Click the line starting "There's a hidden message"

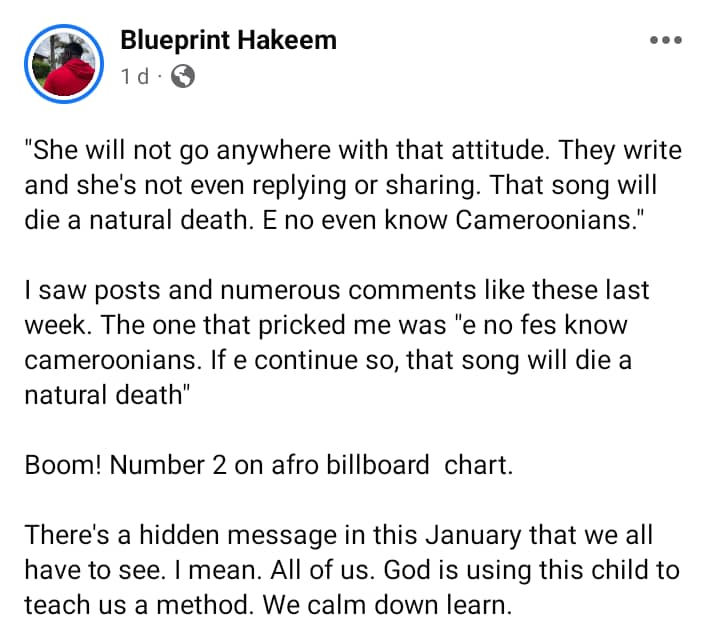(339, 536)
